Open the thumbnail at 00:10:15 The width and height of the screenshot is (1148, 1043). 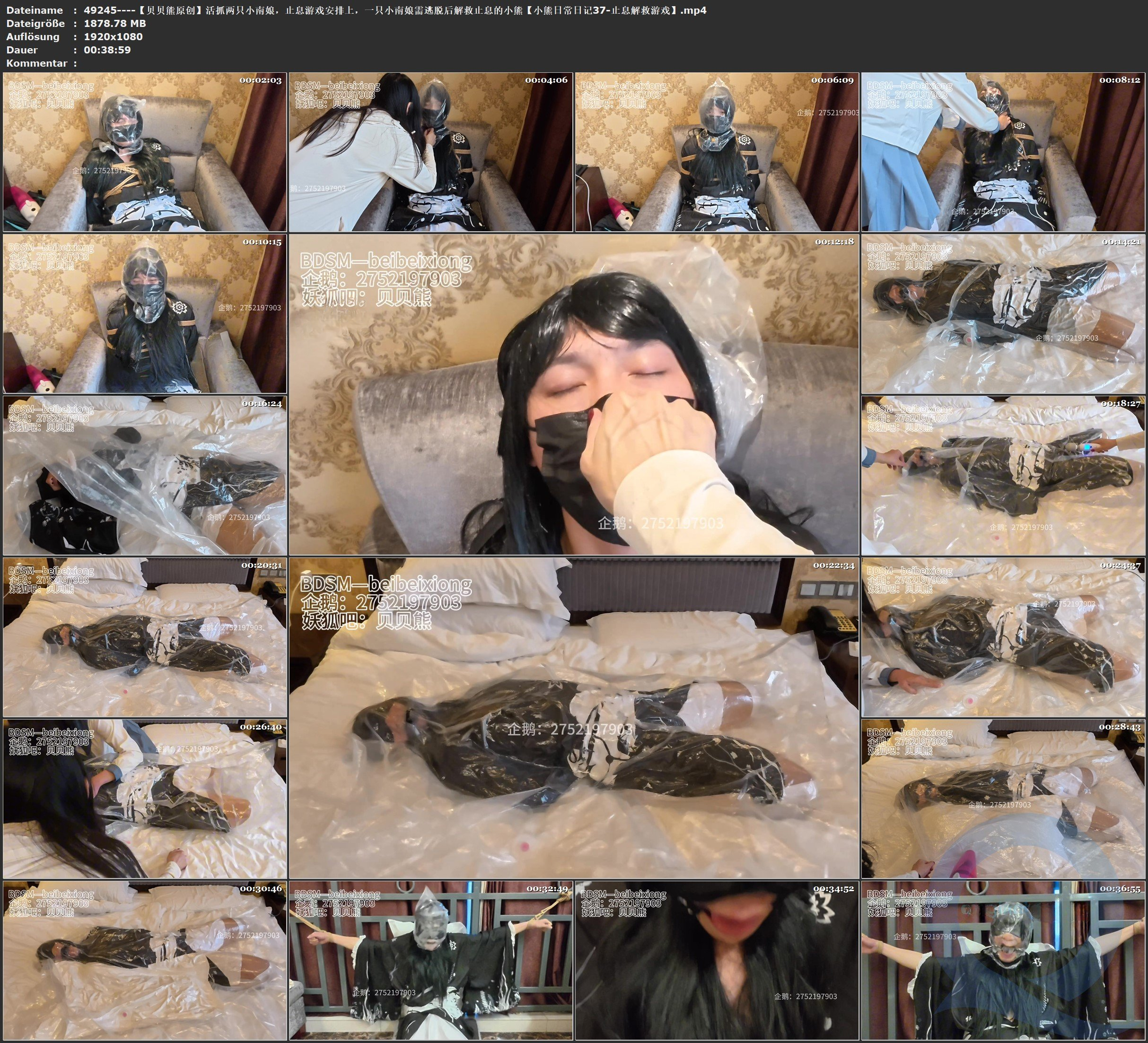tap(145, 313)
